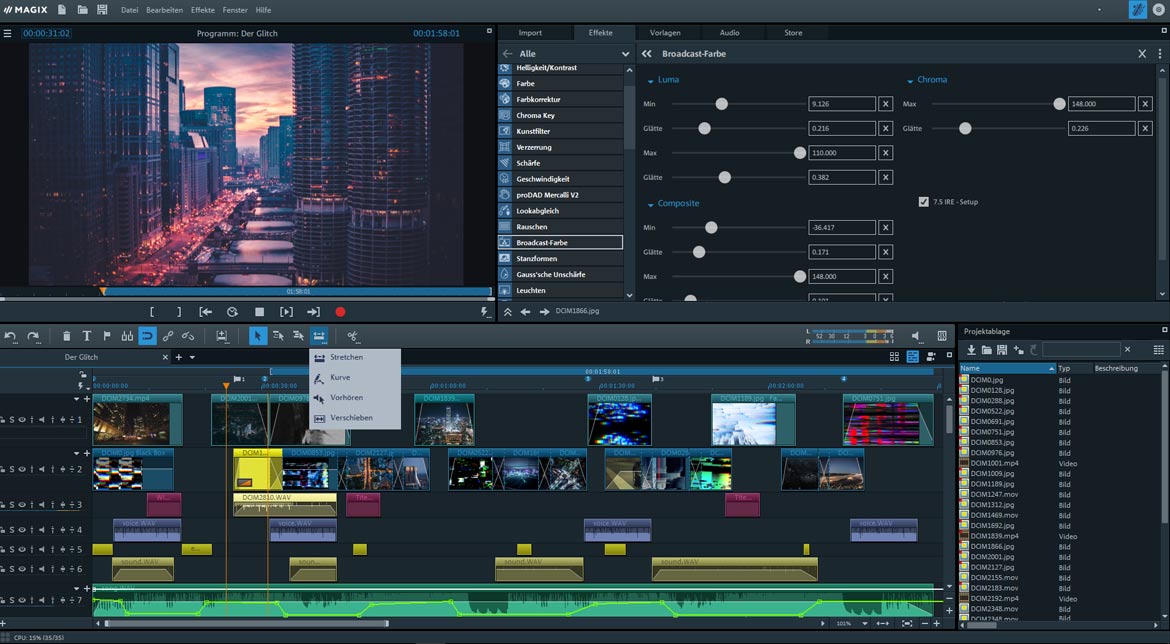Viewport: 1170px width, 644px height.
Task: Set out-point with right bracket icon
Action: tap(179, 312)
